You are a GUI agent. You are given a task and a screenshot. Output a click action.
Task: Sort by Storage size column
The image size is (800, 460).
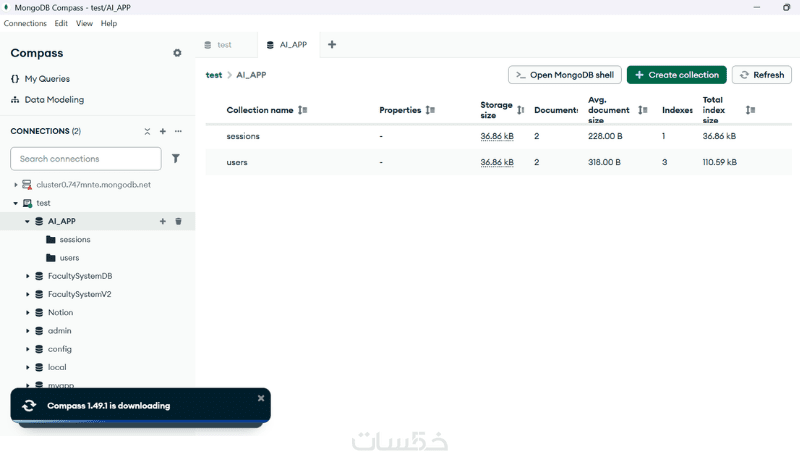520,110
